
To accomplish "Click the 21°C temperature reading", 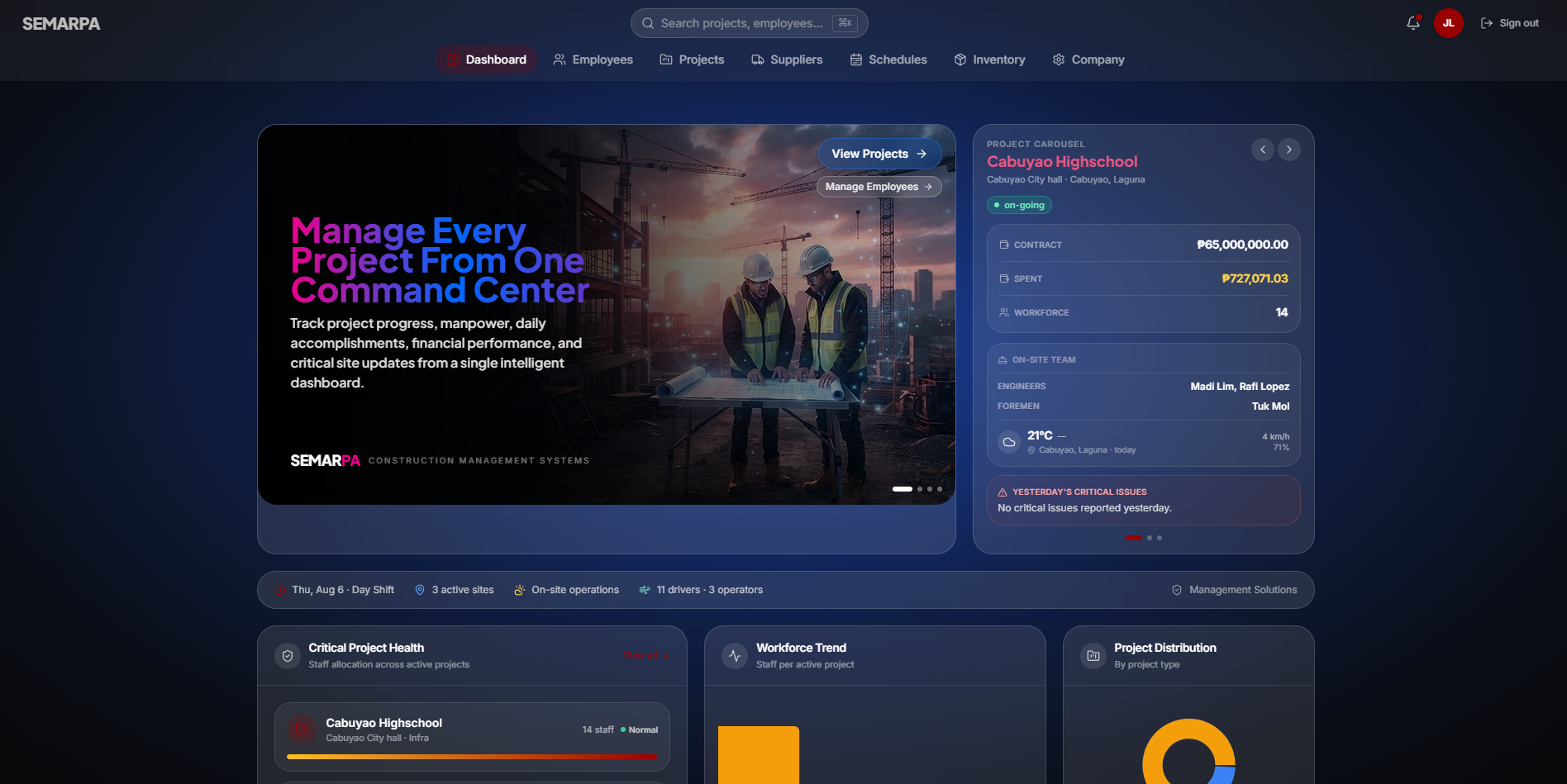I will [1040, 435].
